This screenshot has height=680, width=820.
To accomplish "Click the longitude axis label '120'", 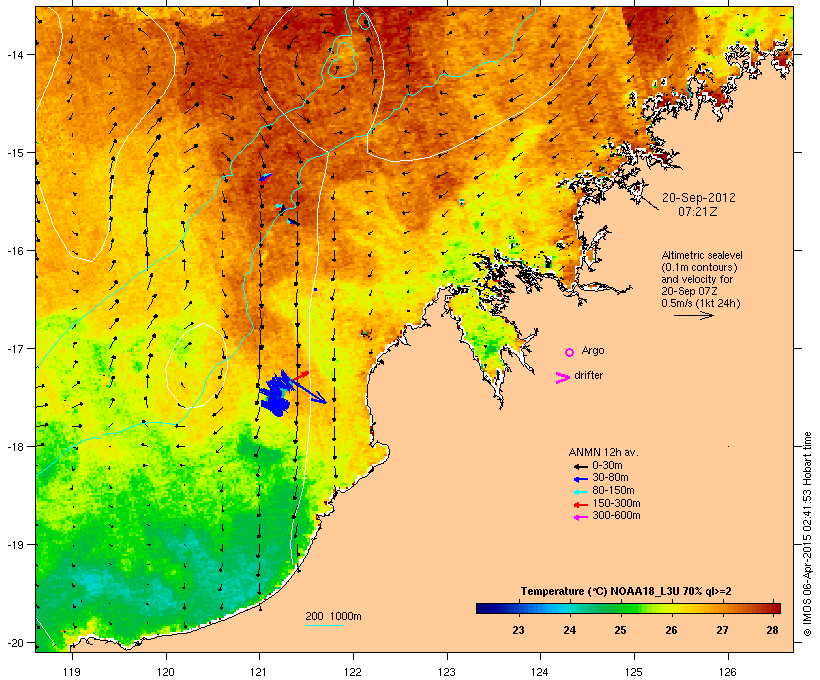I will [166, 671].
